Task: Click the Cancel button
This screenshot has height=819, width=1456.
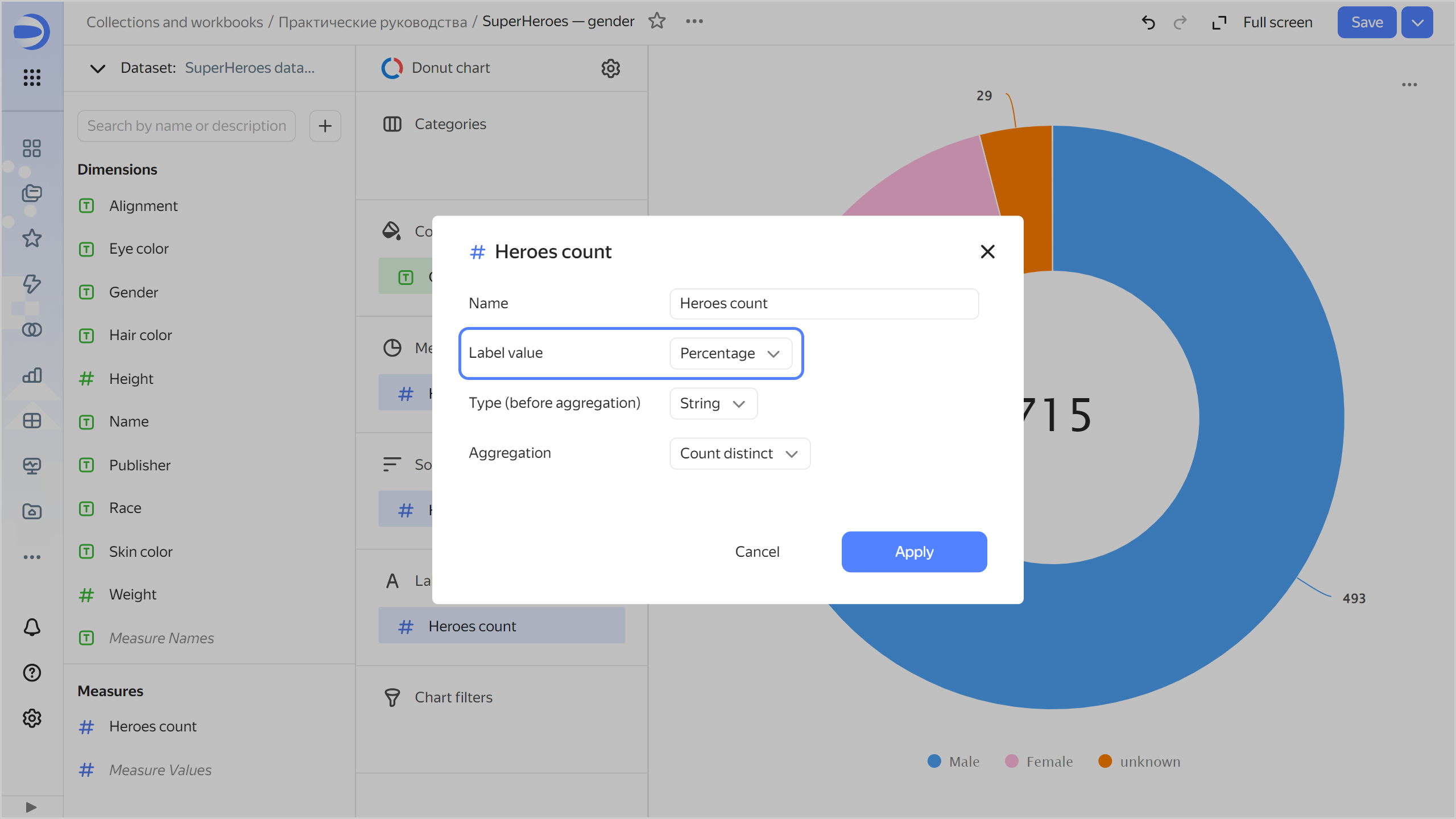Action: point(757,552)
